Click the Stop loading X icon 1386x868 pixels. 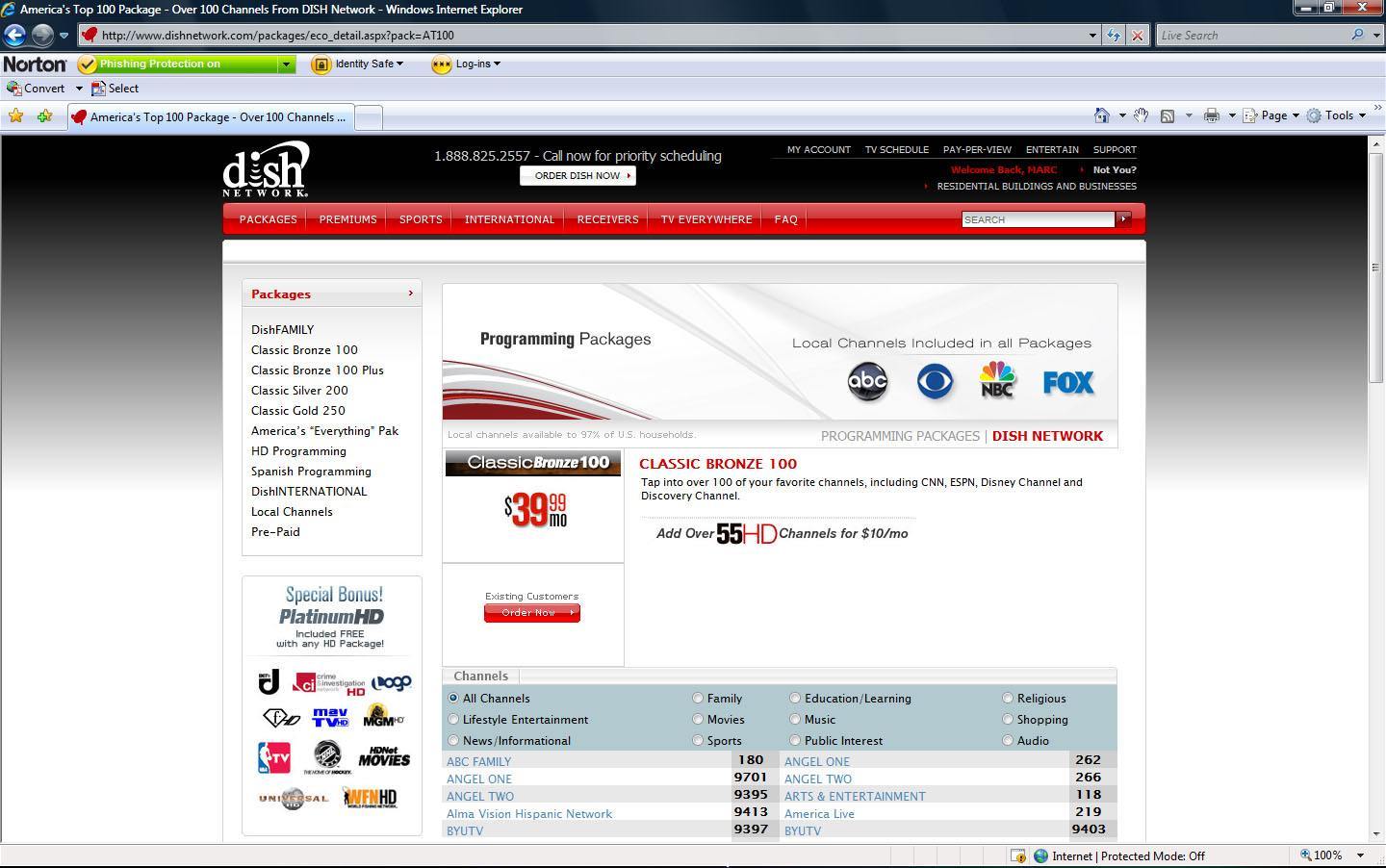tap(1138, 36)
